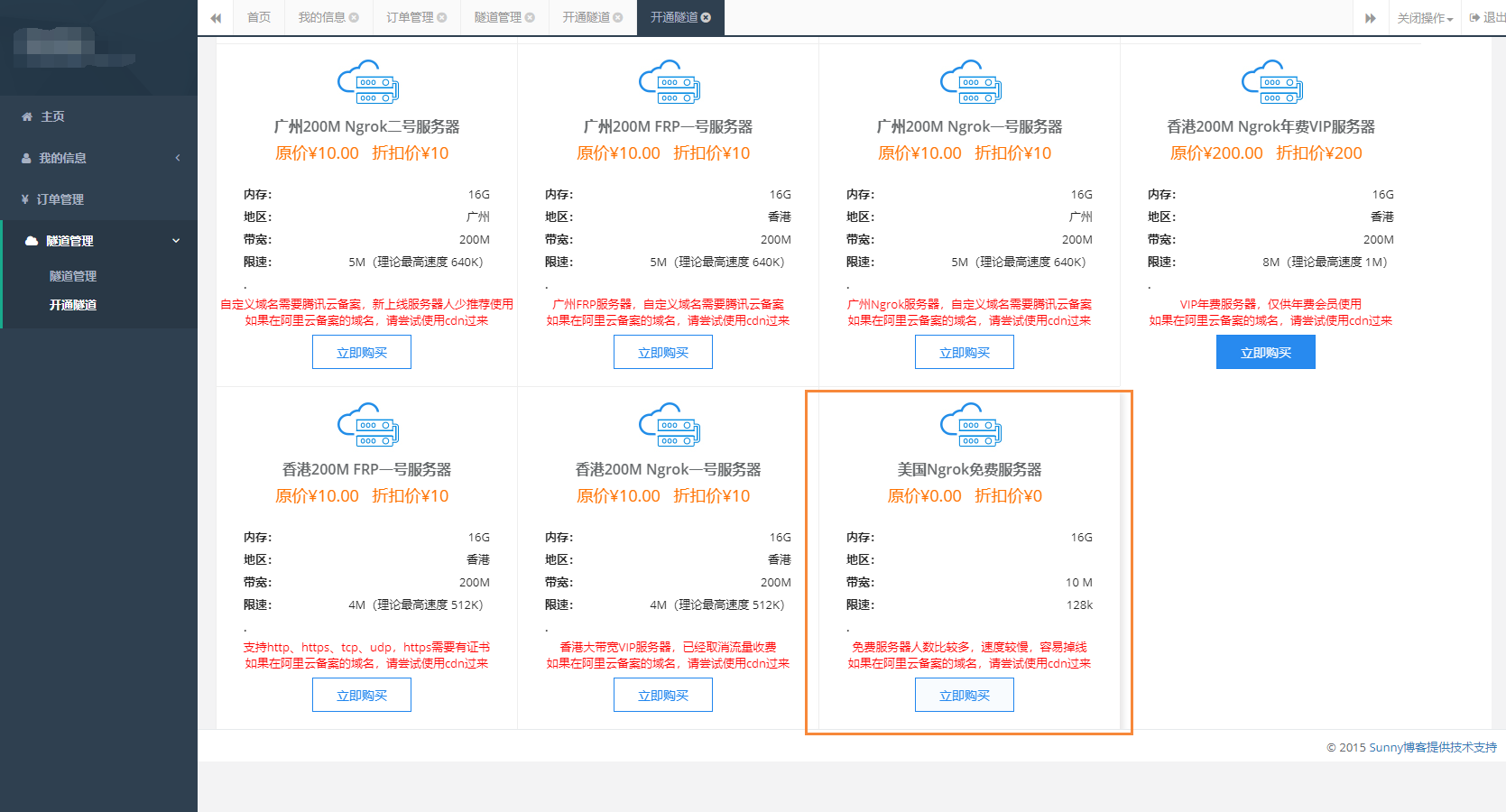
Task: Open 订单管理 in the sidebar
Action: click(98, 199)
